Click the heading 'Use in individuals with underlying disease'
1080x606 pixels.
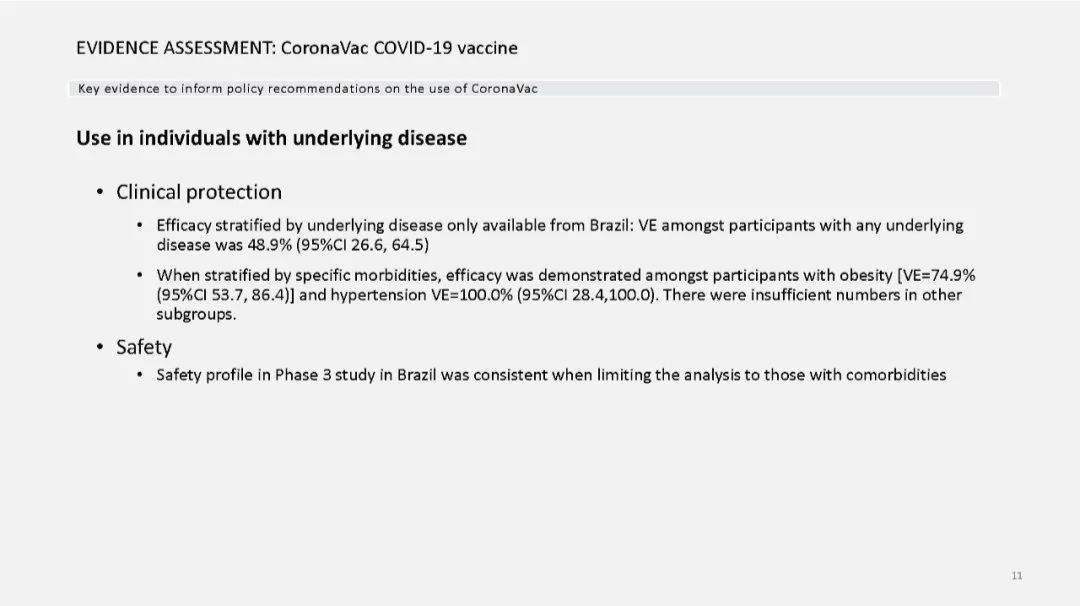(x=271, y=138)
